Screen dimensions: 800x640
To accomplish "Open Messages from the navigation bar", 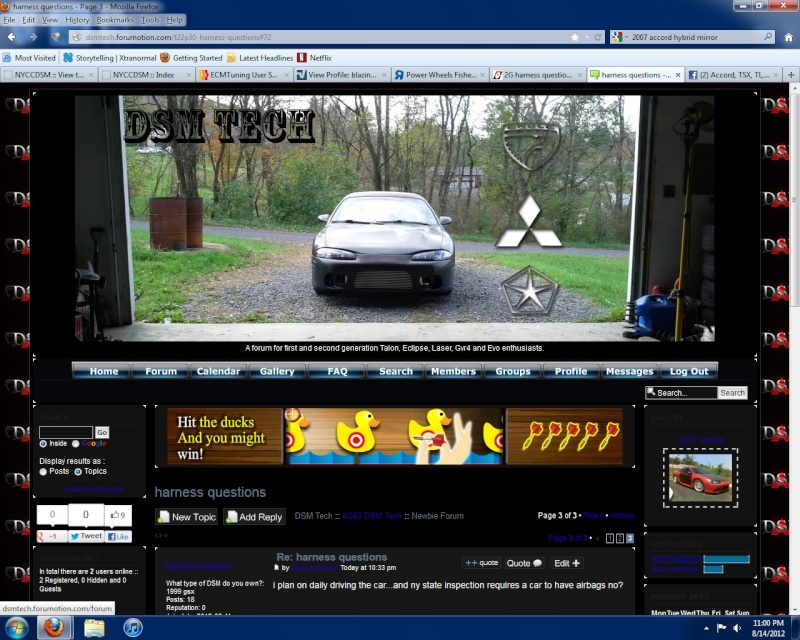I will click(x=630, y=371).
